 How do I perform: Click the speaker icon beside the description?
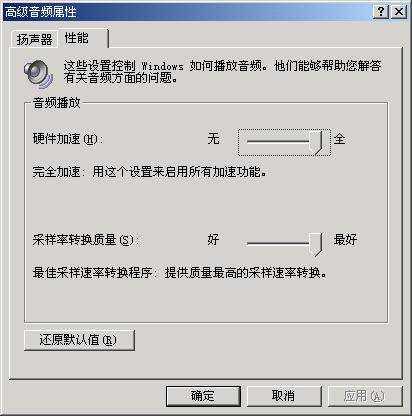tap(38, 74)
